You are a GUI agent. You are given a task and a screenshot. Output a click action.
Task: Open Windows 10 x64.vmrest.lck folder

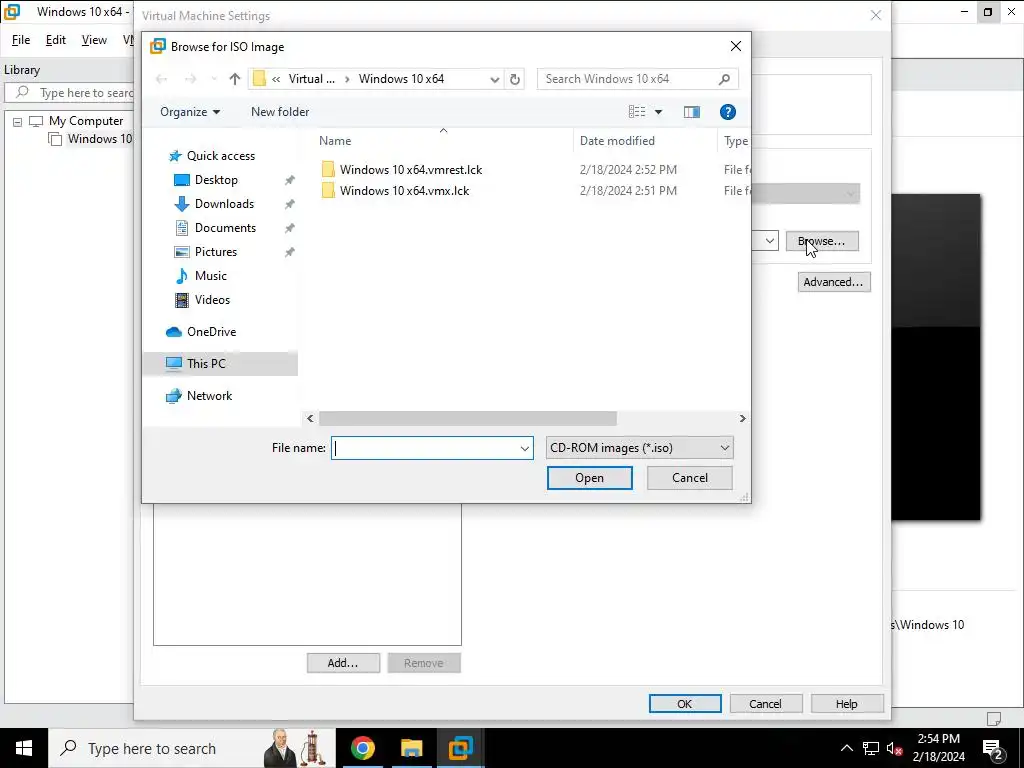click(x=411, y=170)
